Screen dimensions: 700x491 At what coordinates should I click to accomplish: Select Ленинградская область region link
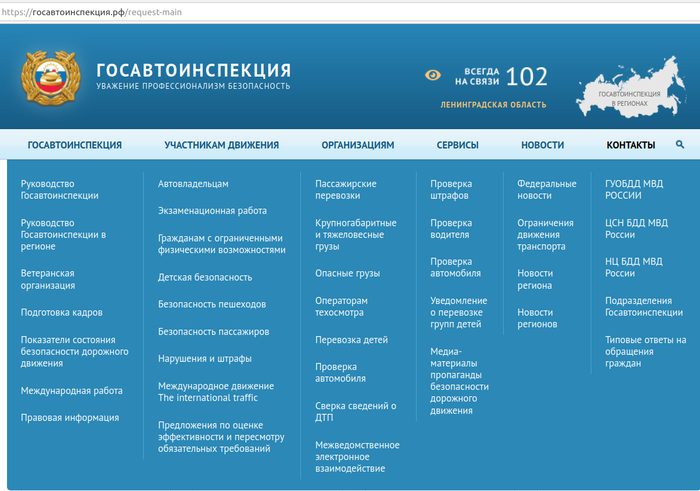pos(493,105)
